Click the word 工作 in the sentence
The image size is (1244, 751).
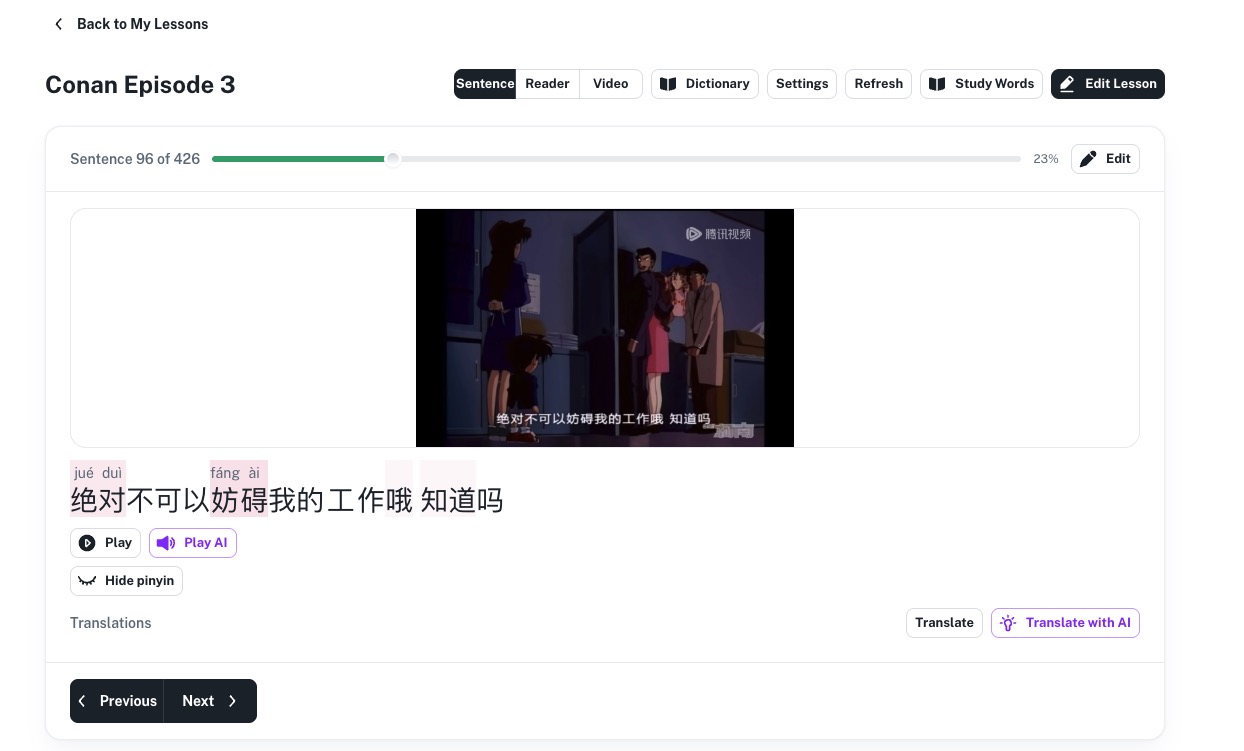[x=357, y=499]
